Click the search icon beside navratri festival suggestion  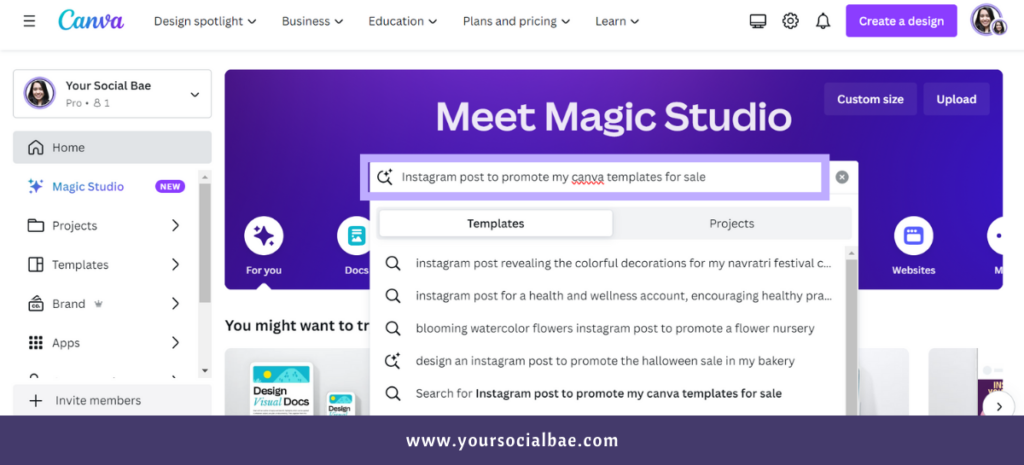pos(392,263)
